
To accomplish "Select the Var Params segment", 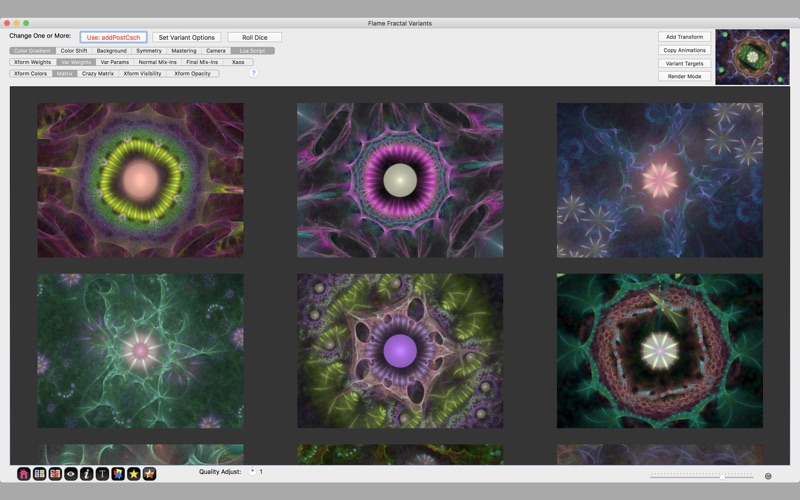I will pyautogui.click(x=115, y=62).
